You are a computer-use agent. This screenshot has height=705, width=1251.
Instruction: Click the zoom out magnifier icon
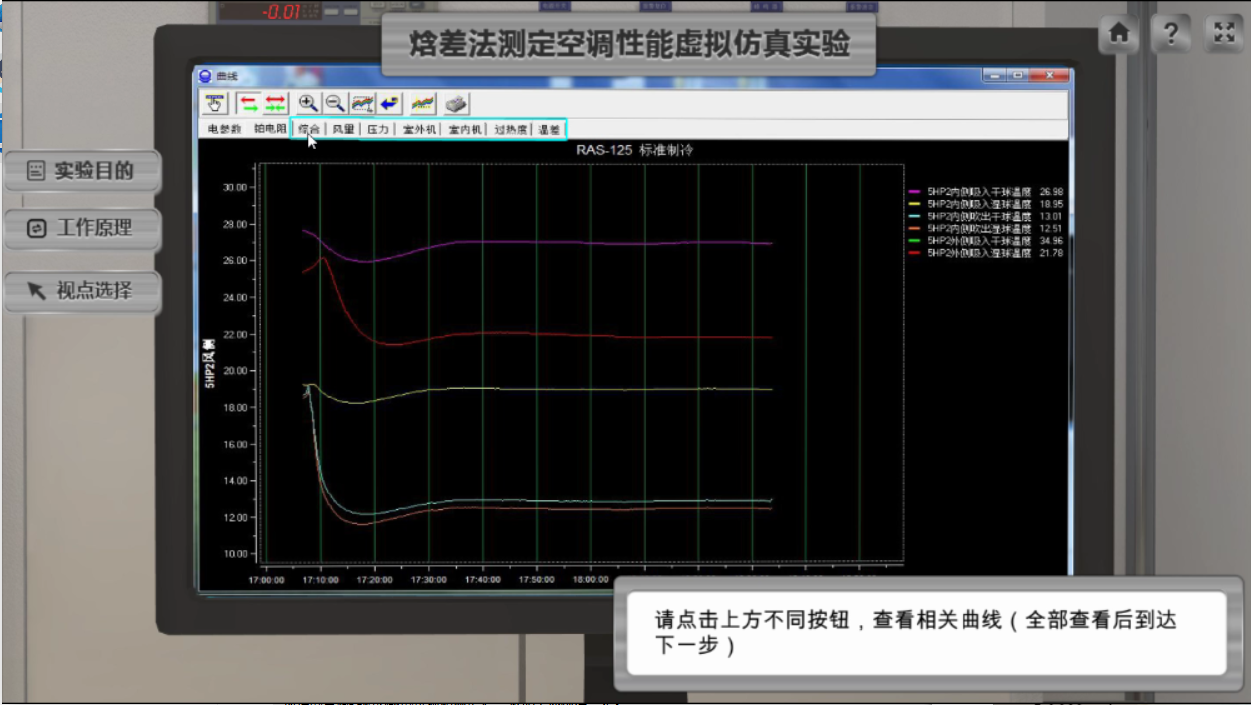(x=335, y=103)
